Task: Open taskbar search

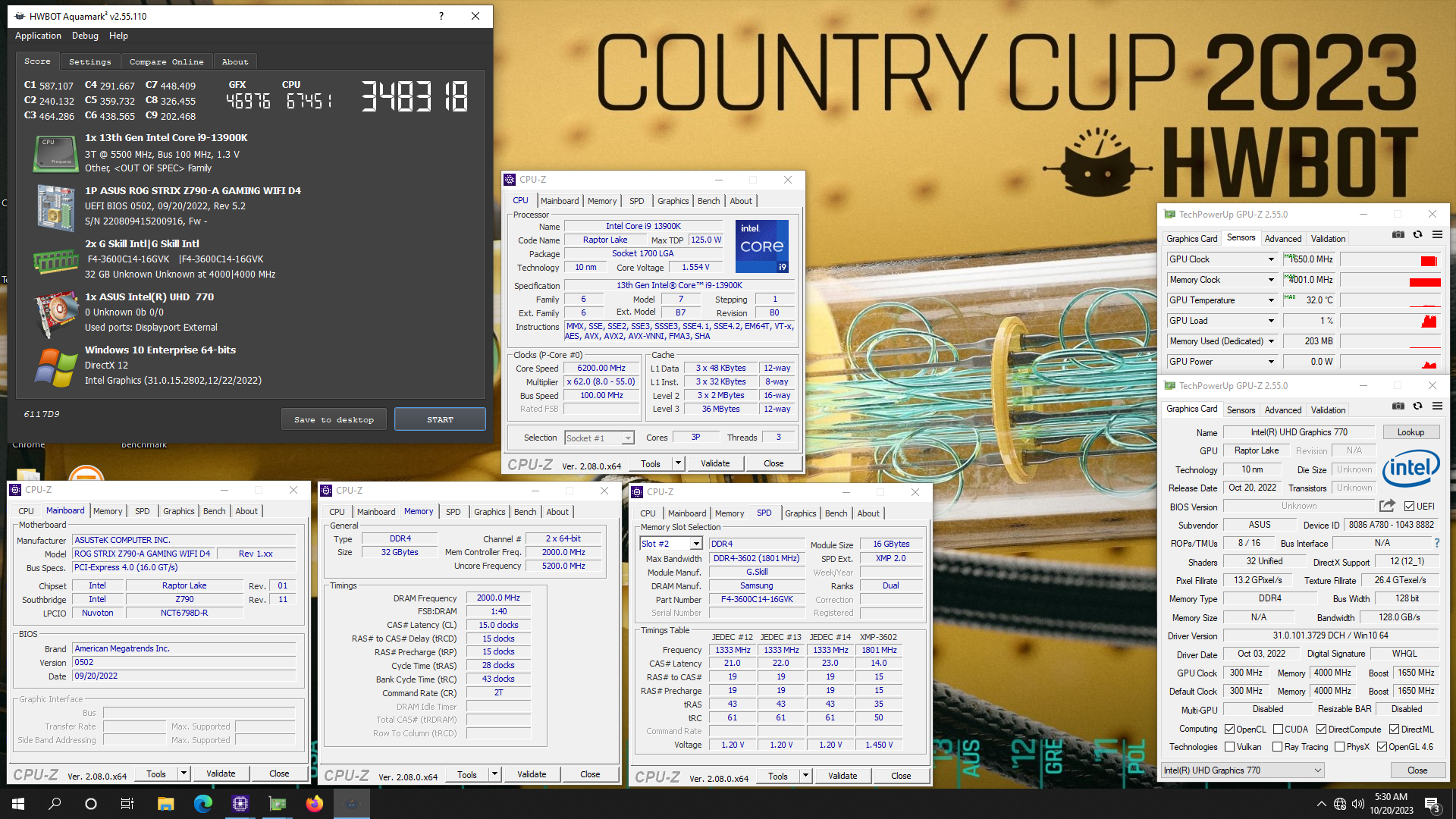Action: (x=55, y=804)
